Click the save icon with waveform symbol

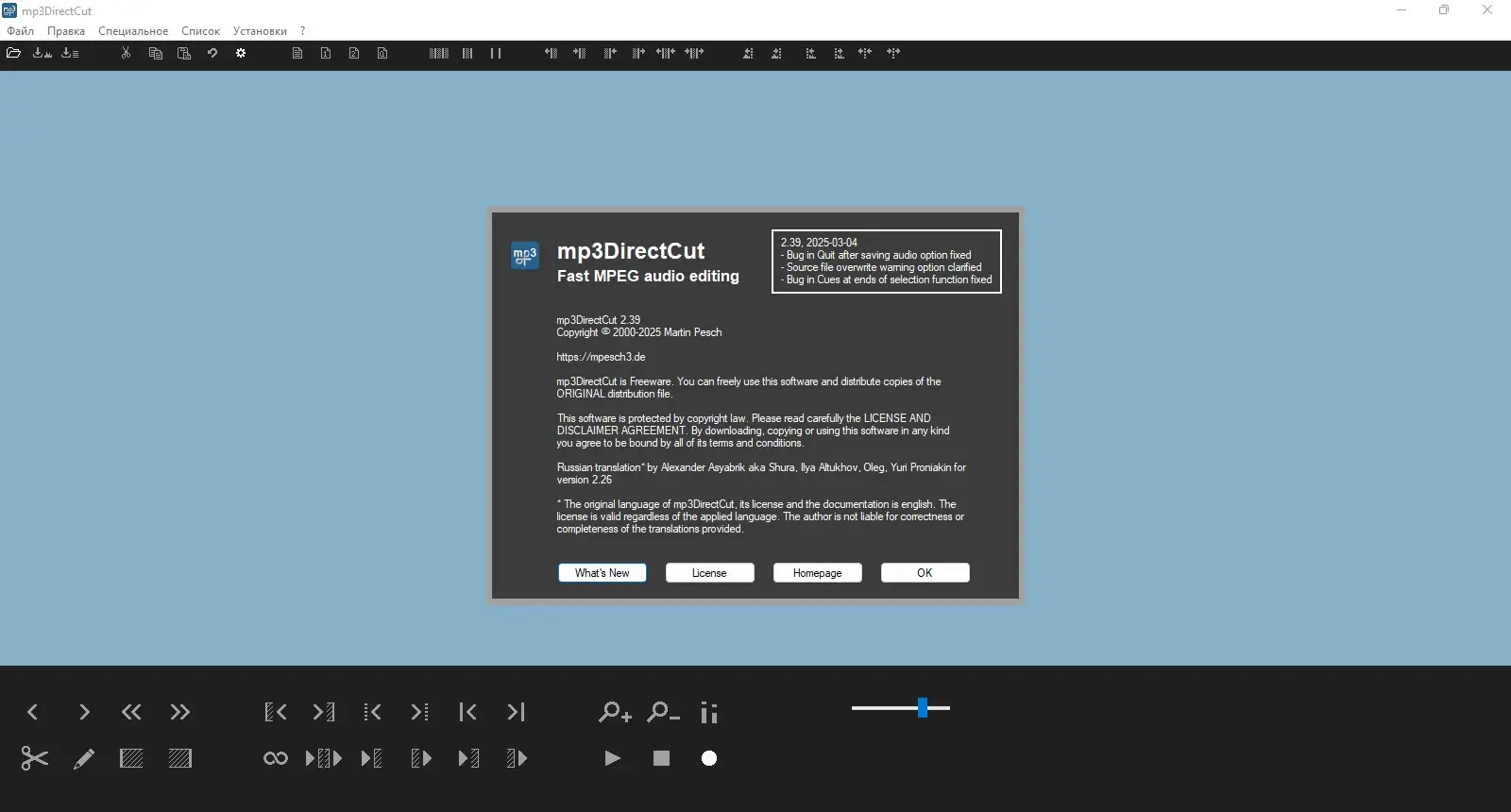pos(42,53)
